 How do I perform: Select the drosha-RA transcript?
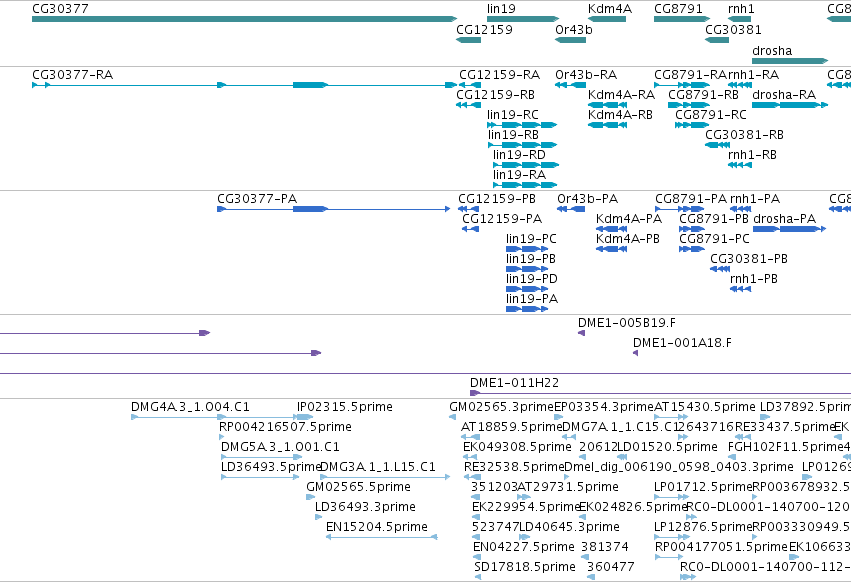[x=790, y=105]
